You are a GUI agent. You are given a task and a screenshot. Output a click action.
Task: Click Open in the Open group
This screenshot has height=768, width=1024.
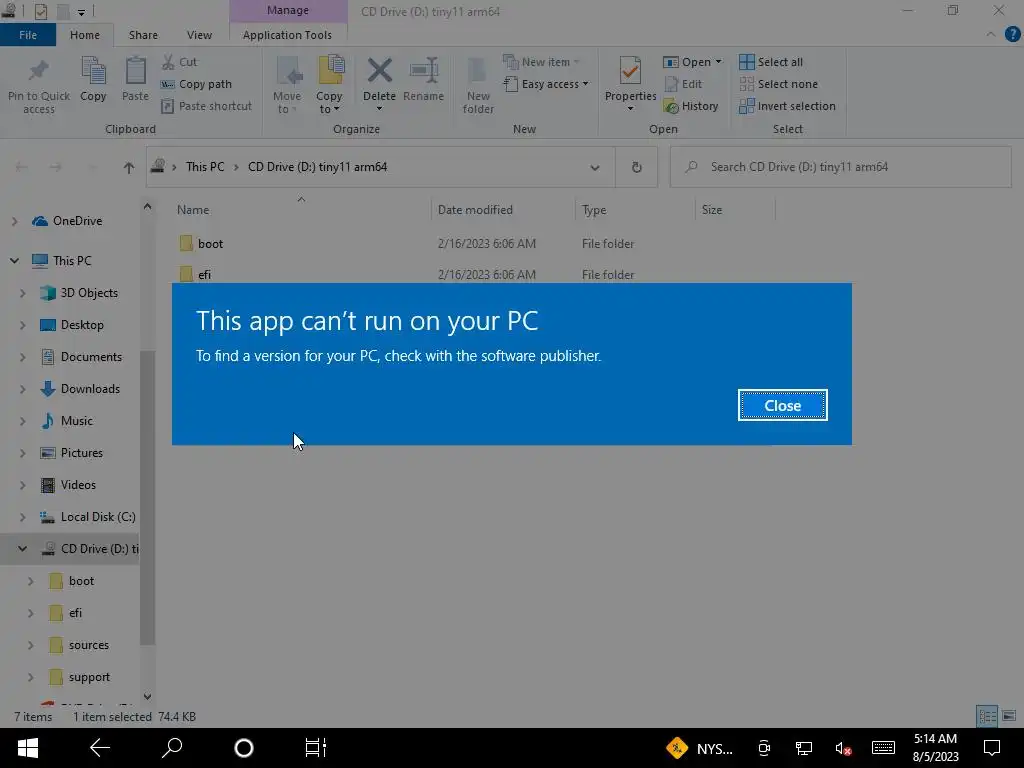(x=692, y=62)
